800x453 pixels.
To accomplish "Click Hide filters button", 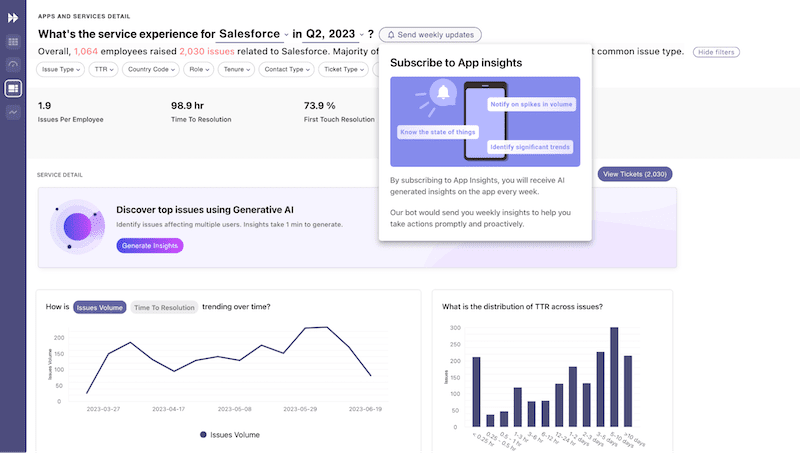I will (716, 52).
